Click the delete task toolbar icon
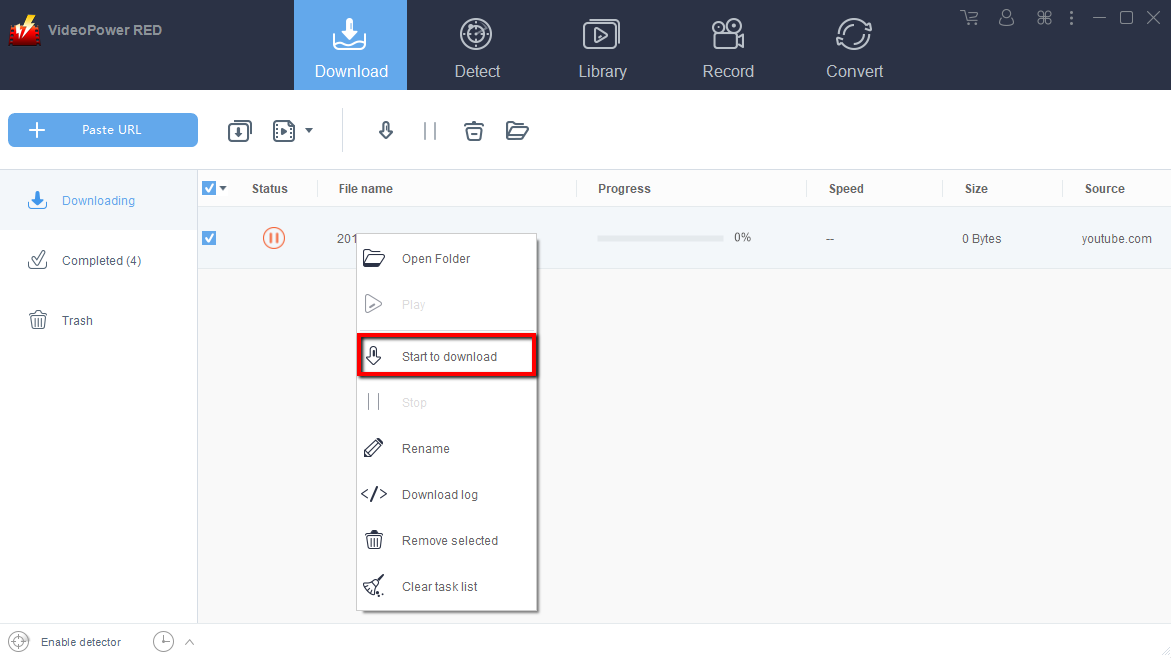The image size is (1171, 658). pyautogui.click(x=474, y=130)
